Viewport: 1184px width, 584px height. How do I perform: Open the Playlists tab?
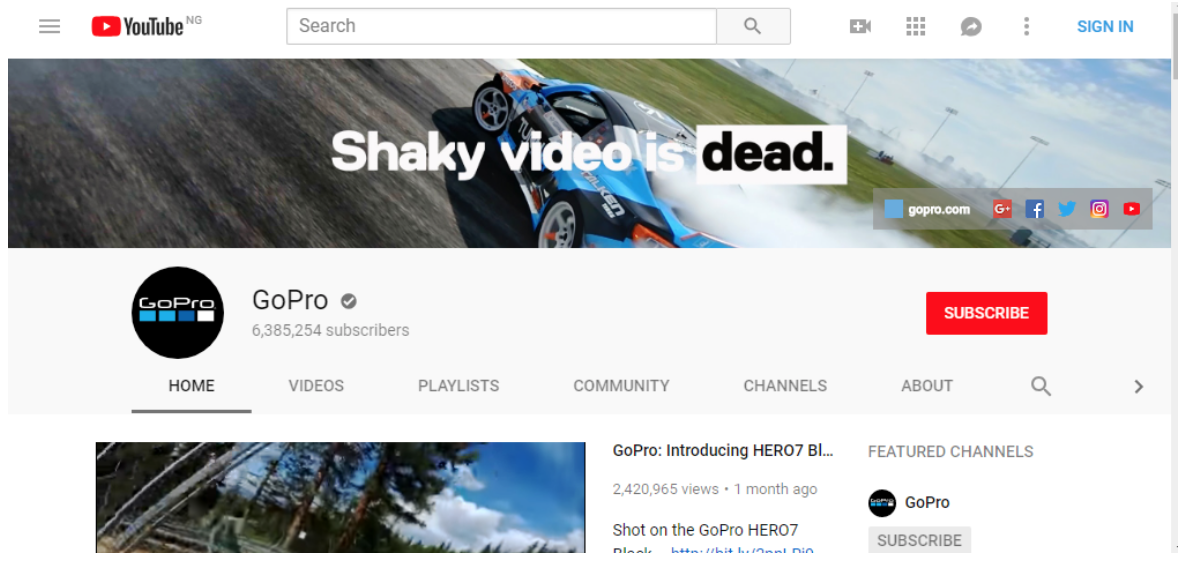point(458,386)
